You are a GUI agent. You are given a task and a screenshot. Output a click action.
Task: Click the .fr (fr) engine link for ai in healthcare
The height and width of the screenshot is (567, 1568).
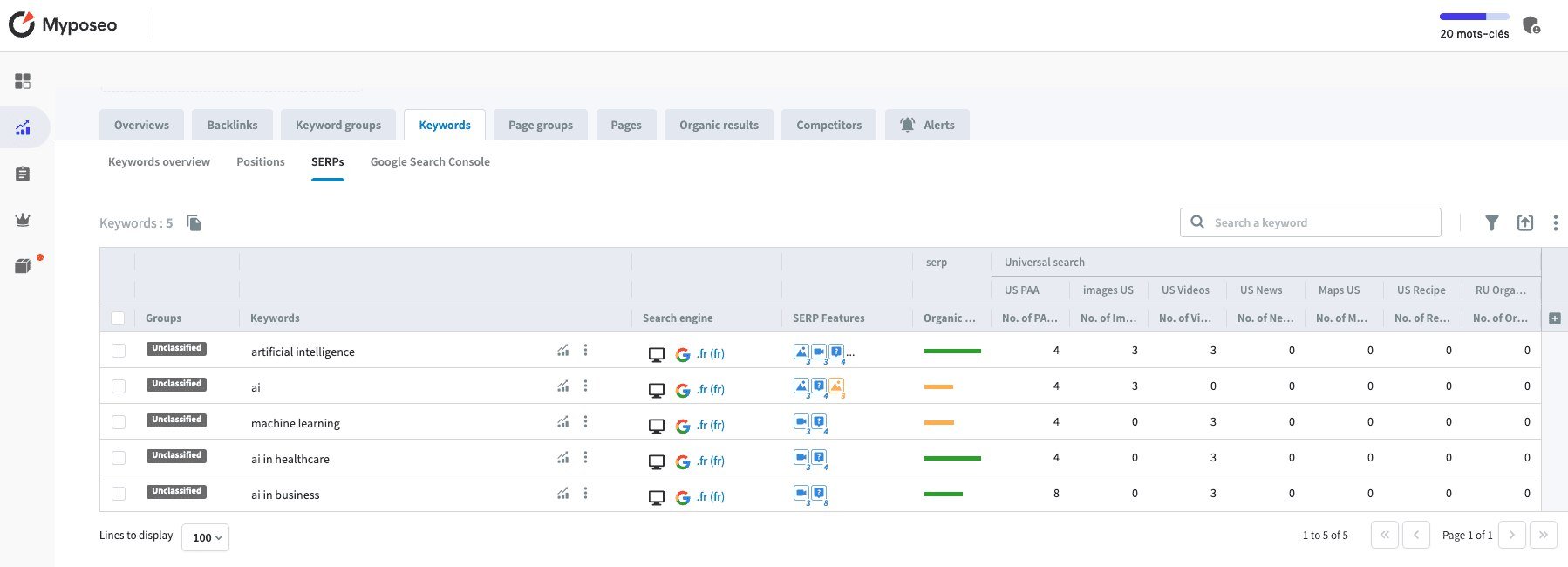click(x=711, y=461)
